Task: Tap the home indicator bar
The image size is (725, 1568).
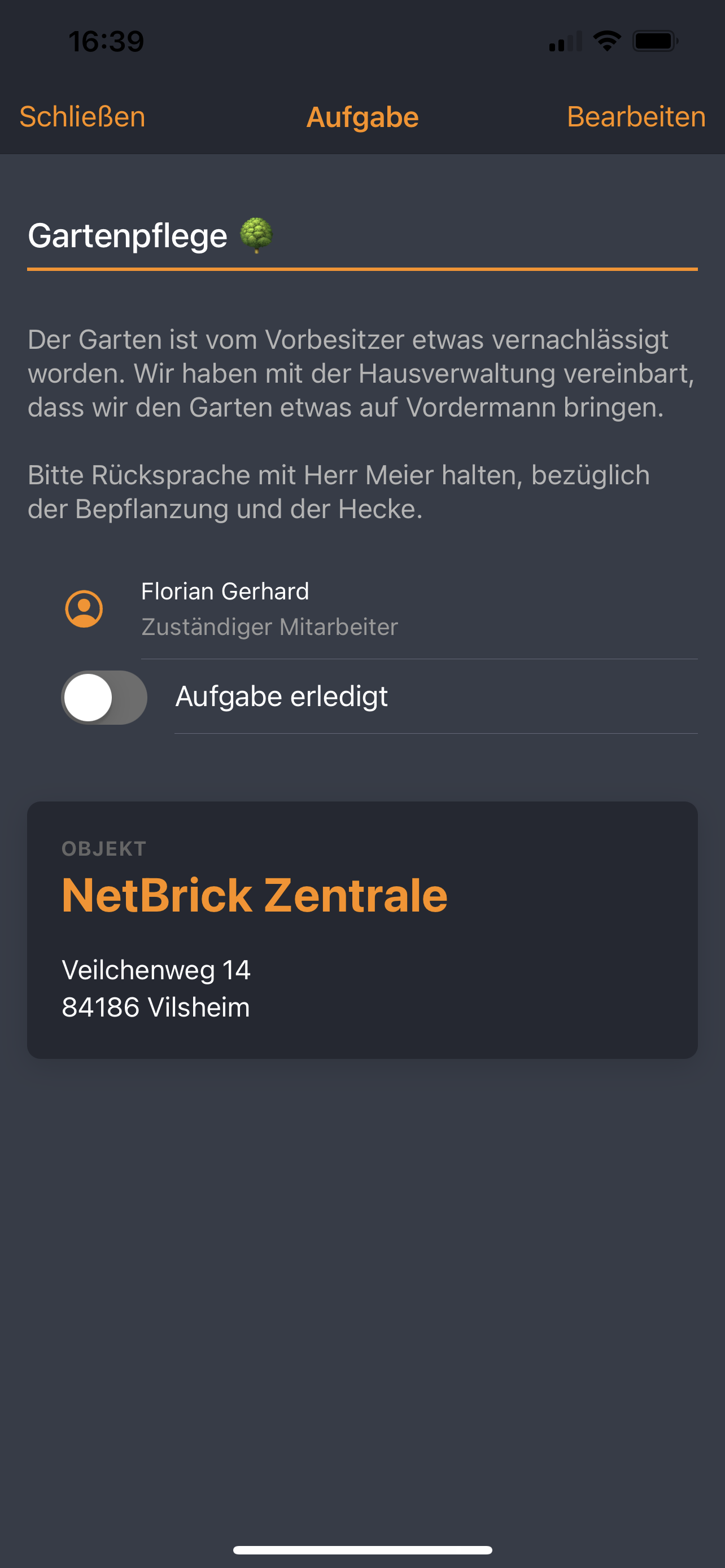Action: tap(362, 1550)
